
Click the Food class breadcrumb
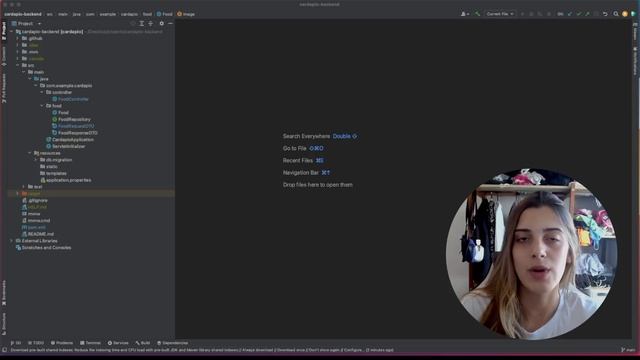pyautogui.click(x=165, y=14)
